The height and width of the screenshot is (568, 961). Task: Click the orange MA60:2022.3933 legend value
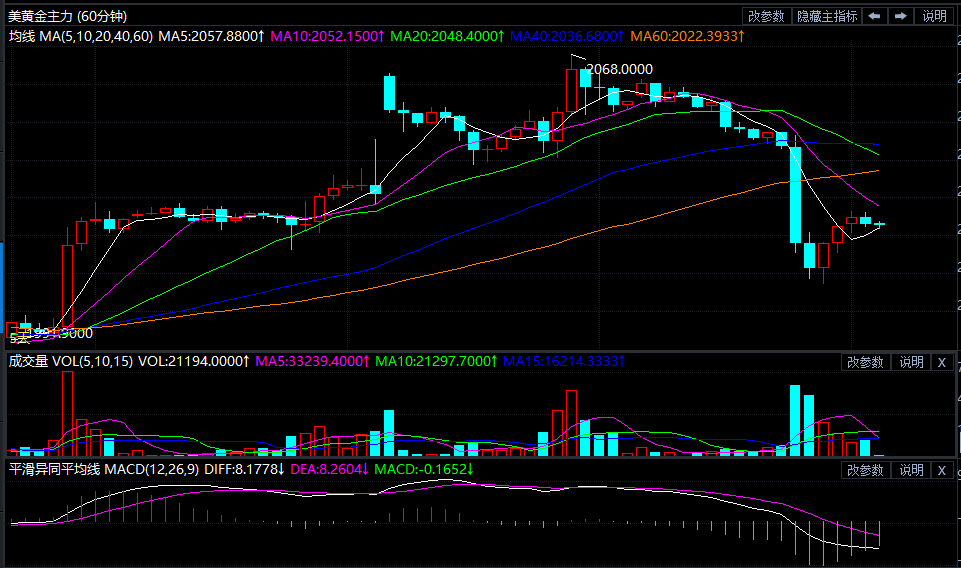(x=685, y=36)
